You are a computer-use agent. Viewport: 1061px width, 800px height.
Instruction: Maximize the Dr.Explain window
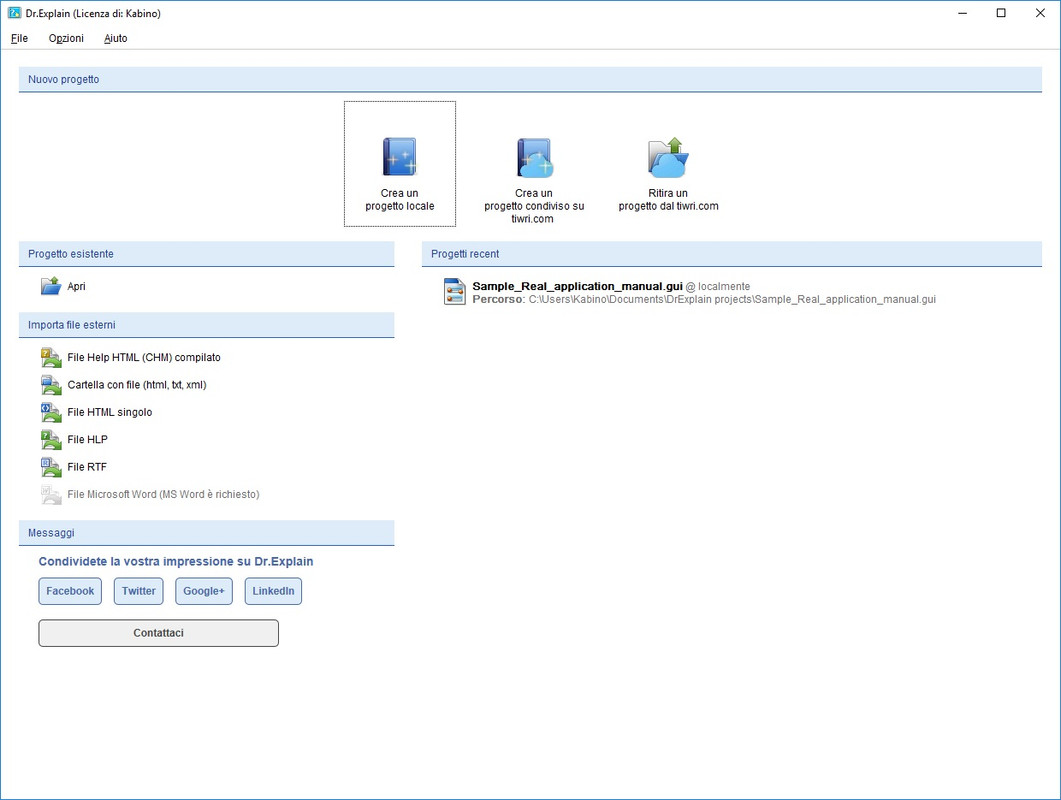click(x=1001, y=13)
